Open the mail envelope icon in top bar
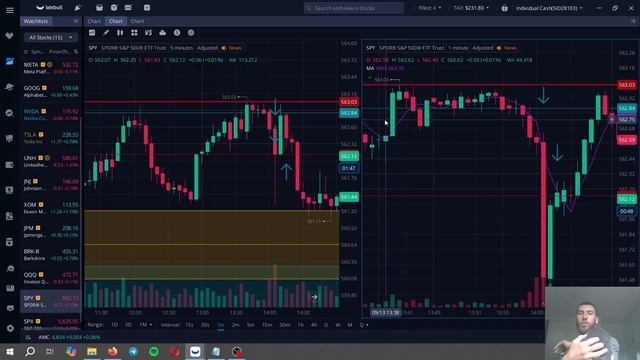This screenshot has width=640, height=360. 128,7
